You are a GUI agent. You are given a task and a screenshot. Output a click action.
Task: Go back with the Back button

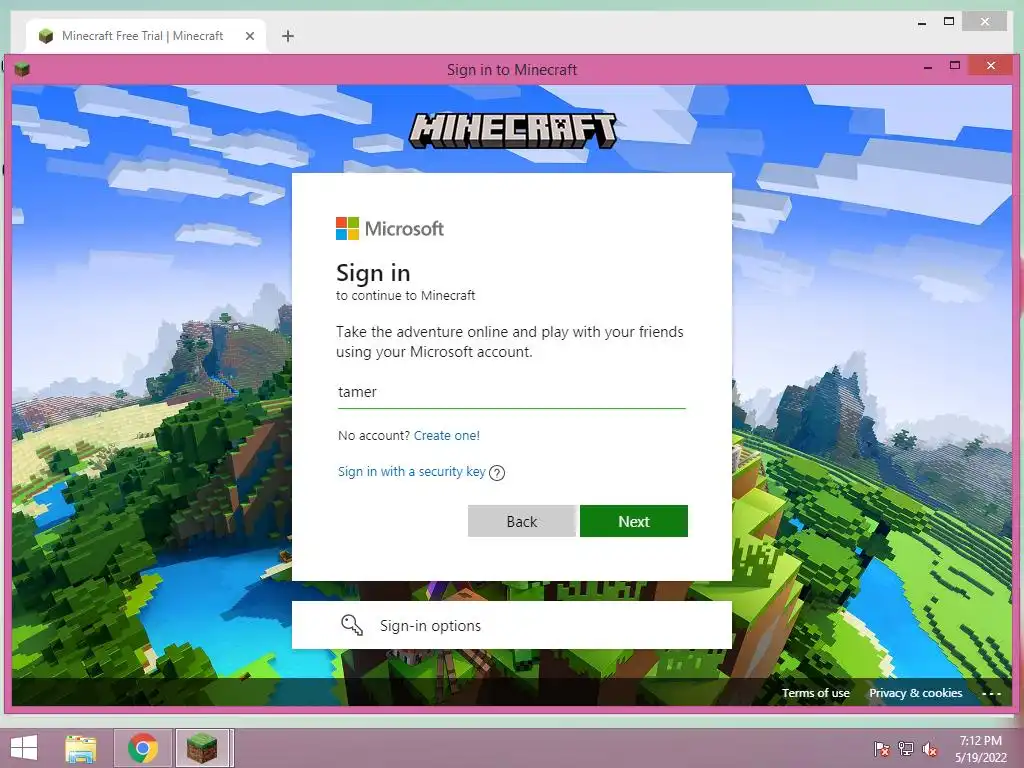click(x=522, y=521)
